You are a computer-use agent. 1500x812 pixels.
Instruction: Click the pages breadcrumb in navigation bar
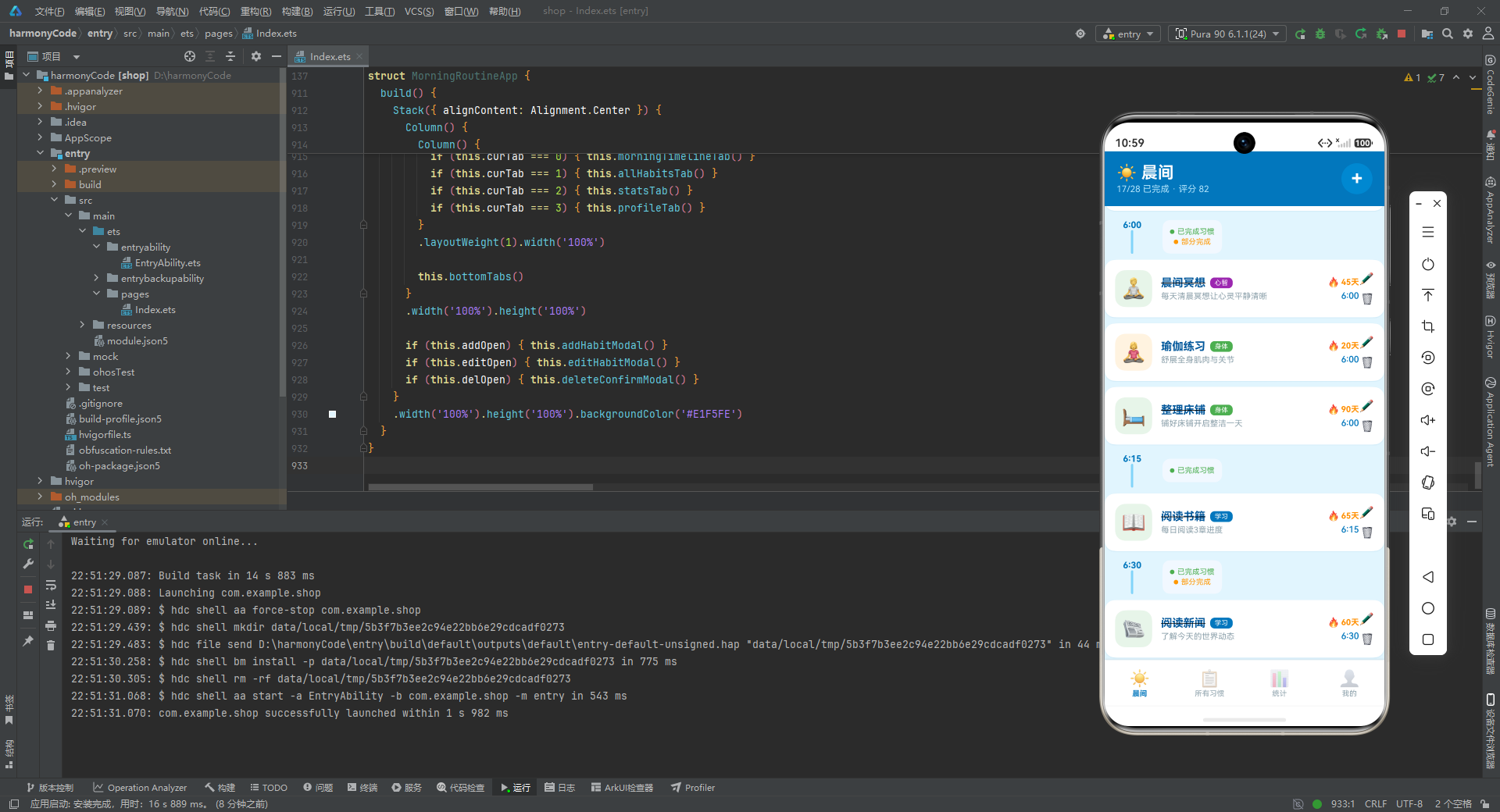coord(219,34)
